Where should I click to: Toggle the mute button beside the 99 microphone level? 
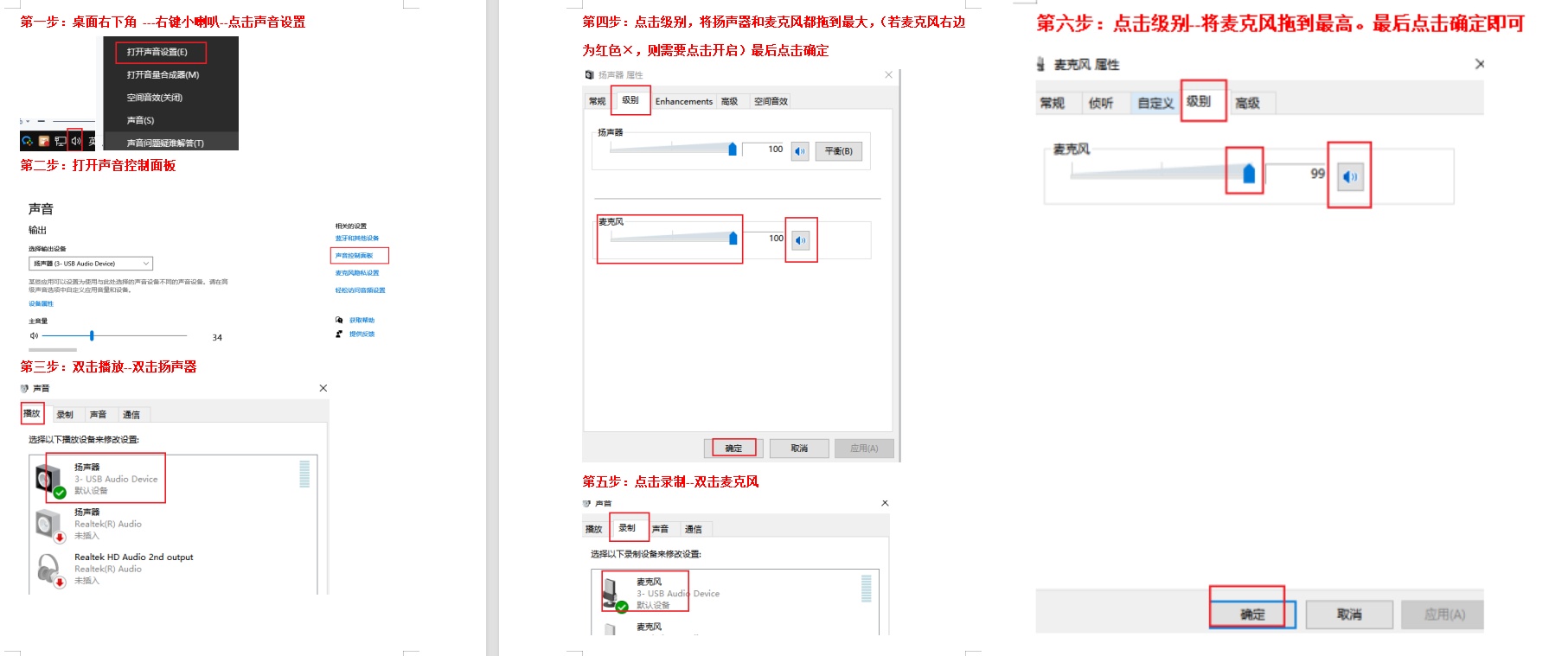(x=1349, y=176)
